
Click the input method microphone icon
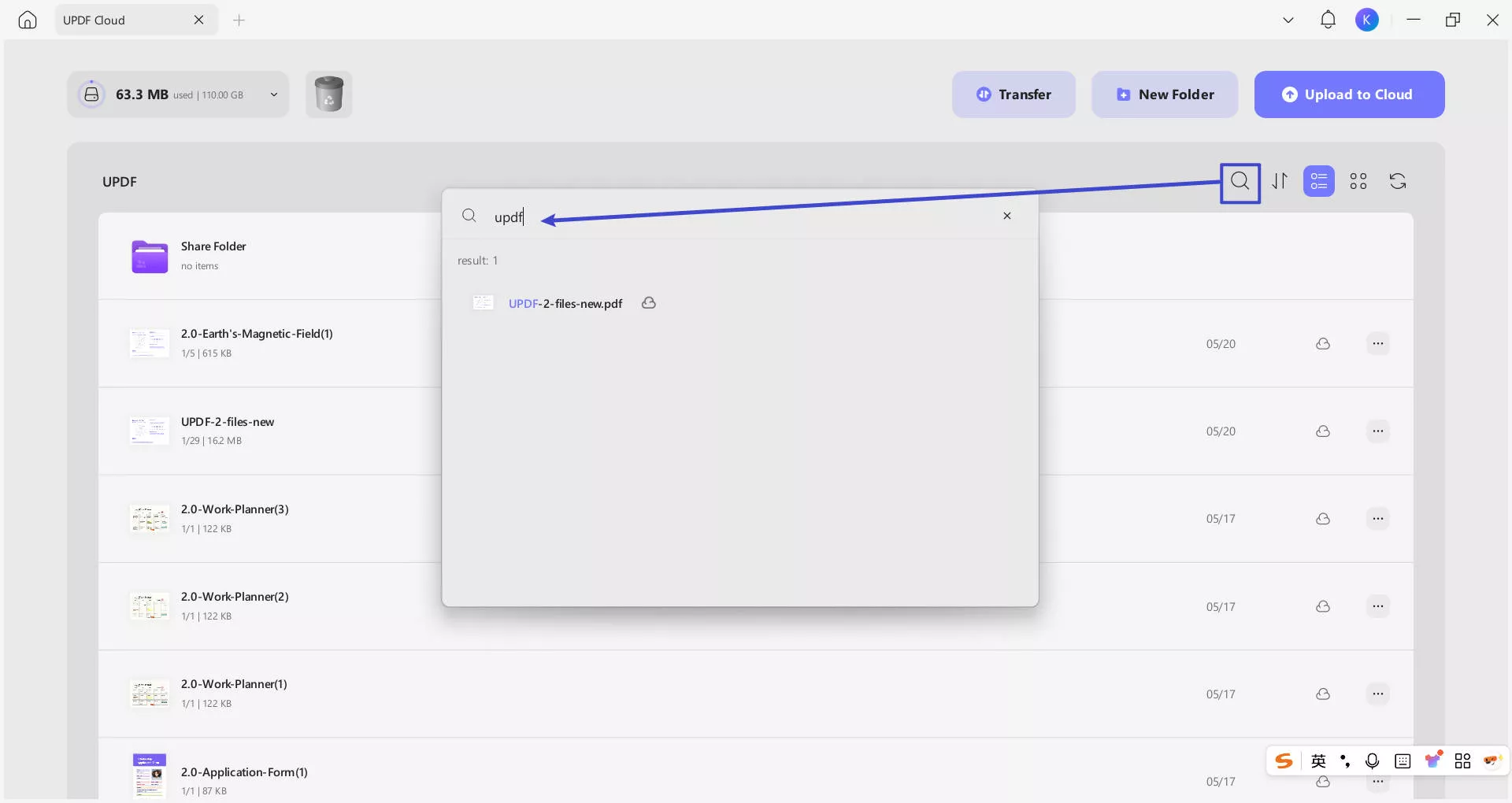[x=1372, y=760]
